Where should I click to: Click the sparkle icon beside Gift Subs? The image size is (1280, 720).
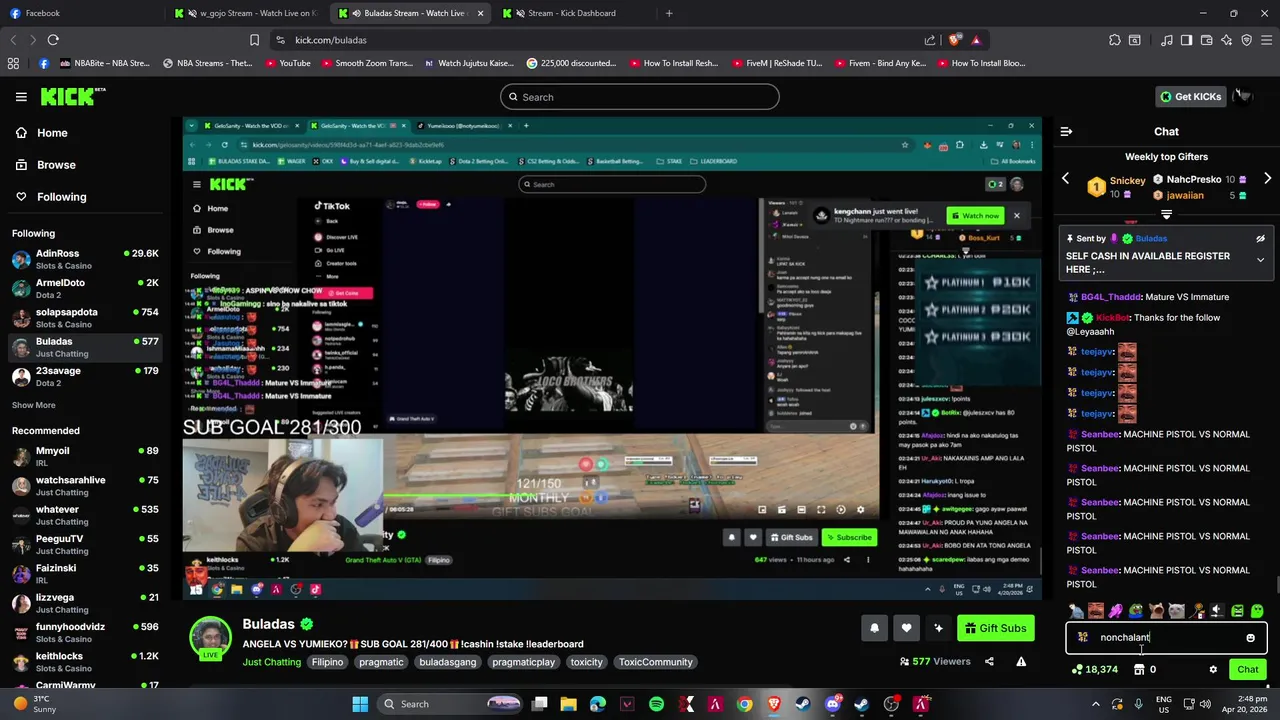[938, 628]
